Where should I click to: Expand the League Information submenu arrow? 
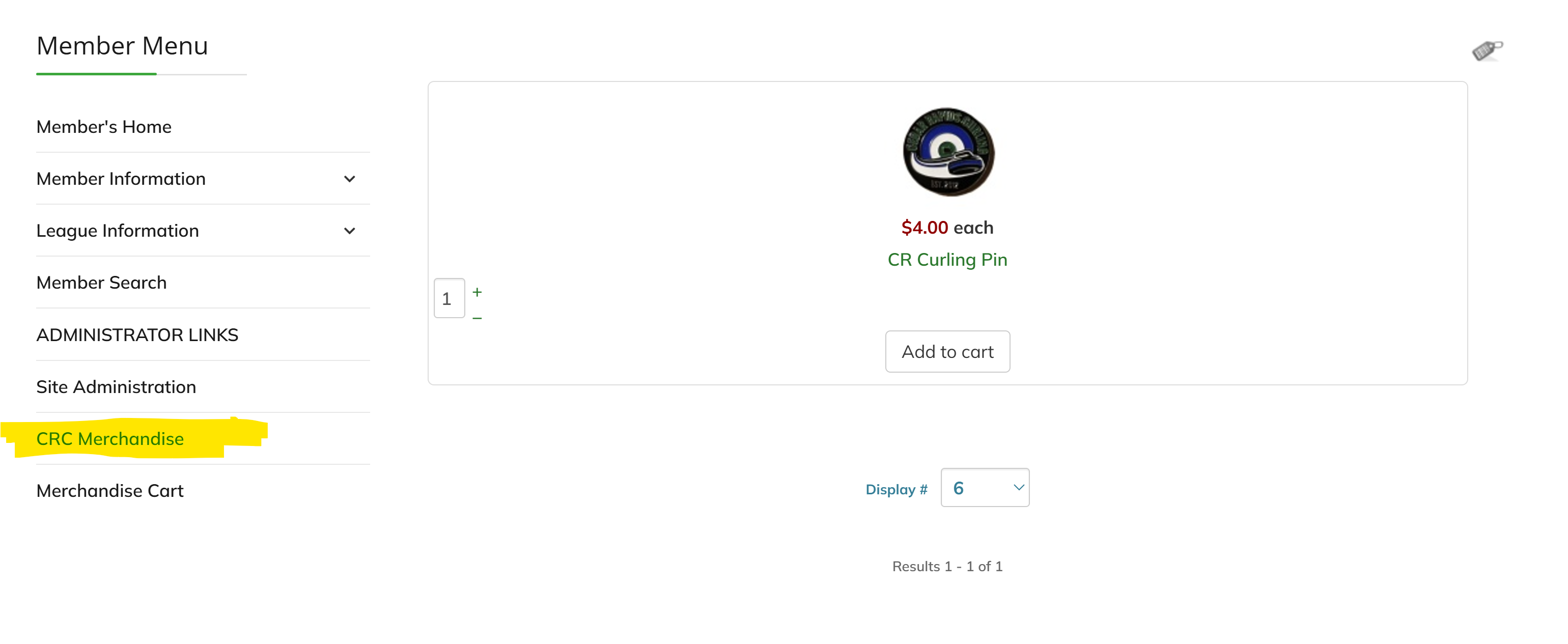pyautogui.click(x=349, y=231)
